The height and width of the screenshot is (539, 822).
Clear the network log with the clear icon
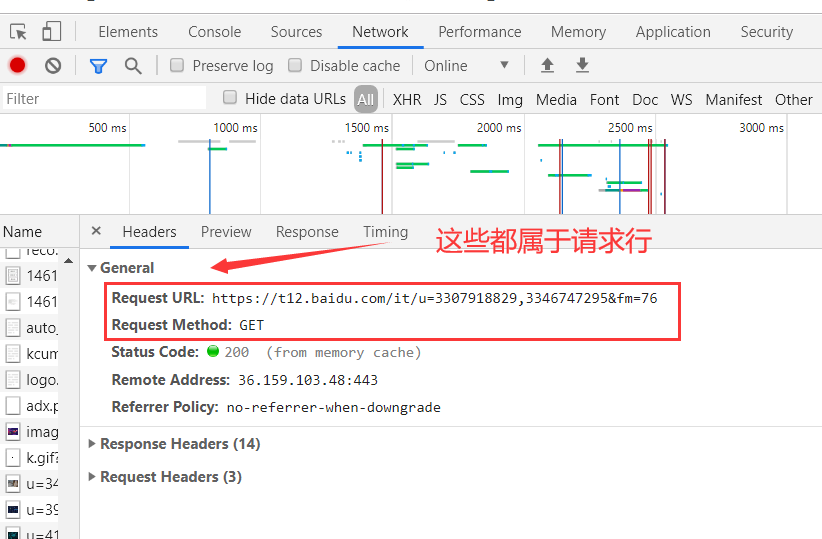[x=53, y=66]
